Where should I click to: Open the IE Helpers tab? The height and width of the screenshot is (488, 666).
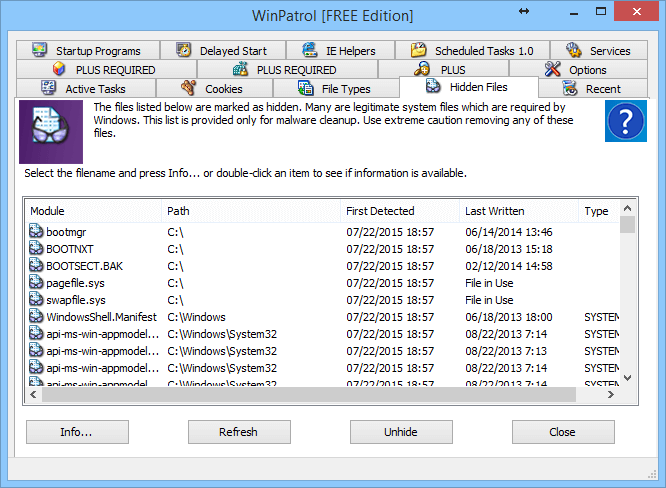(x=340, y=50)
